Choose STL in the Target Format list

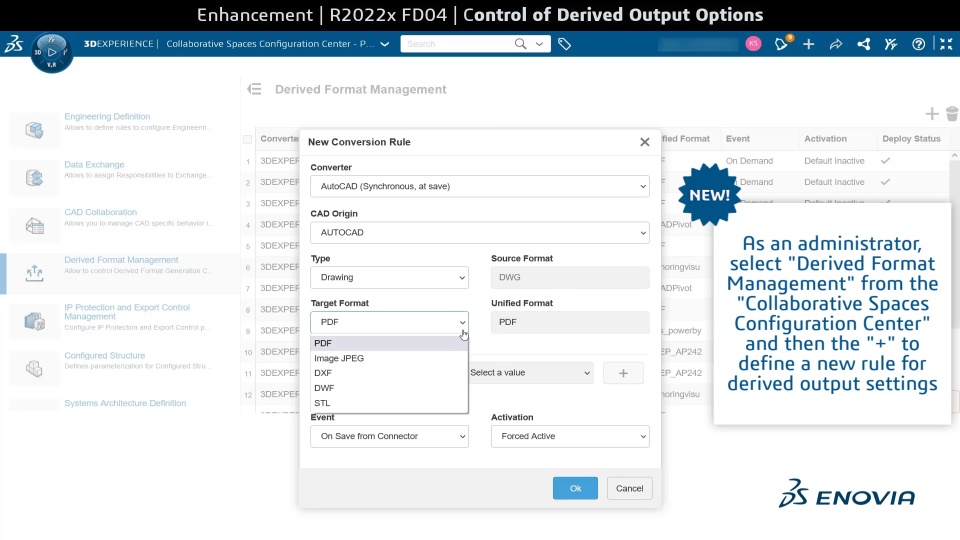pos(389,403)
